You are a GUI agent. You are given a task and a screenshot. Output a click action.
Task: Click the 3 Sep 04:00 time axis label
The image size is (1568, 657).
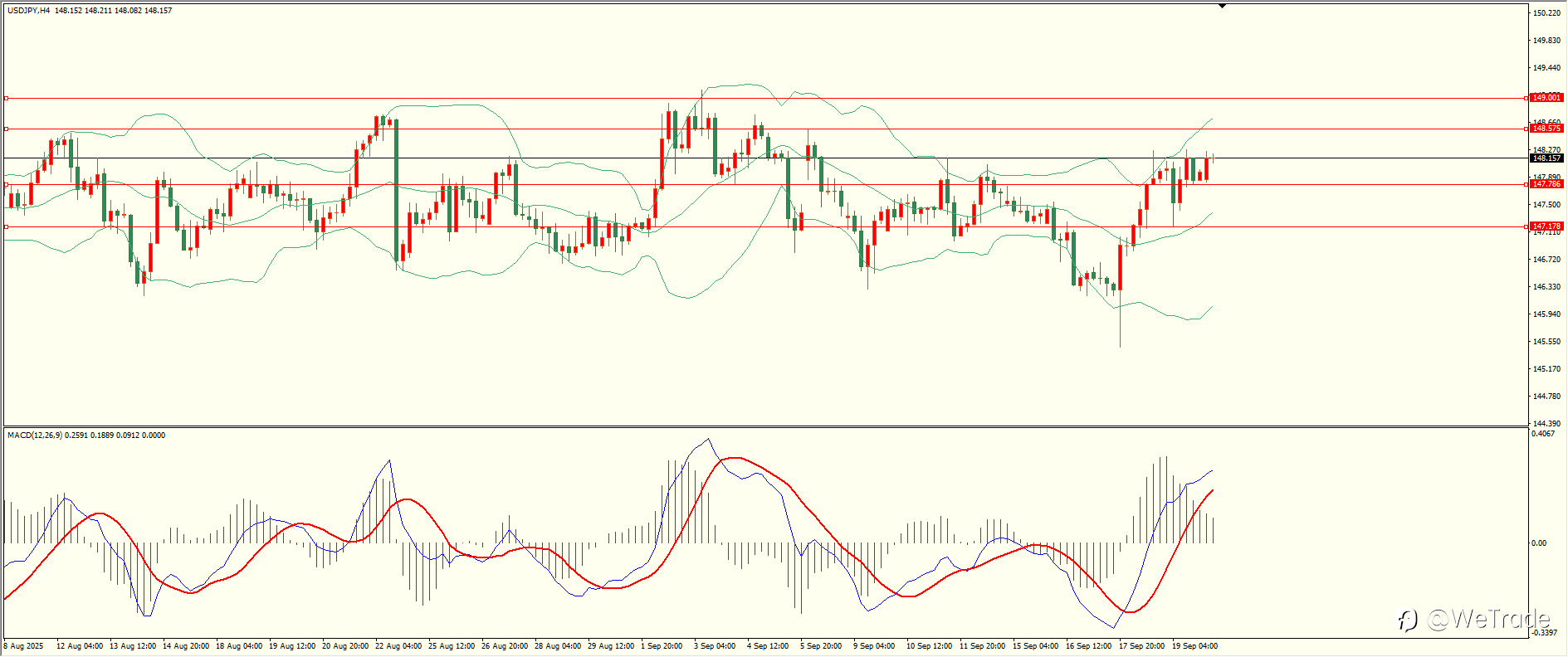[715, 646]
